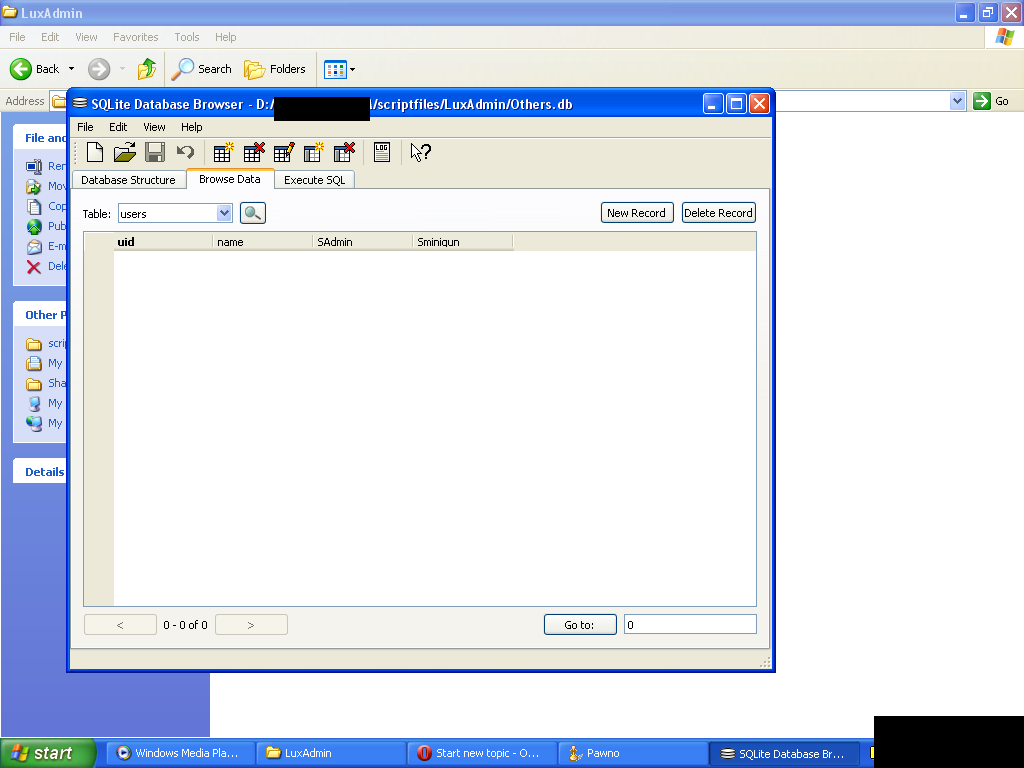Screen dimensions: 1024x768
Task: Expand the Details panel header in sidebar
Action: click(40, 472)
